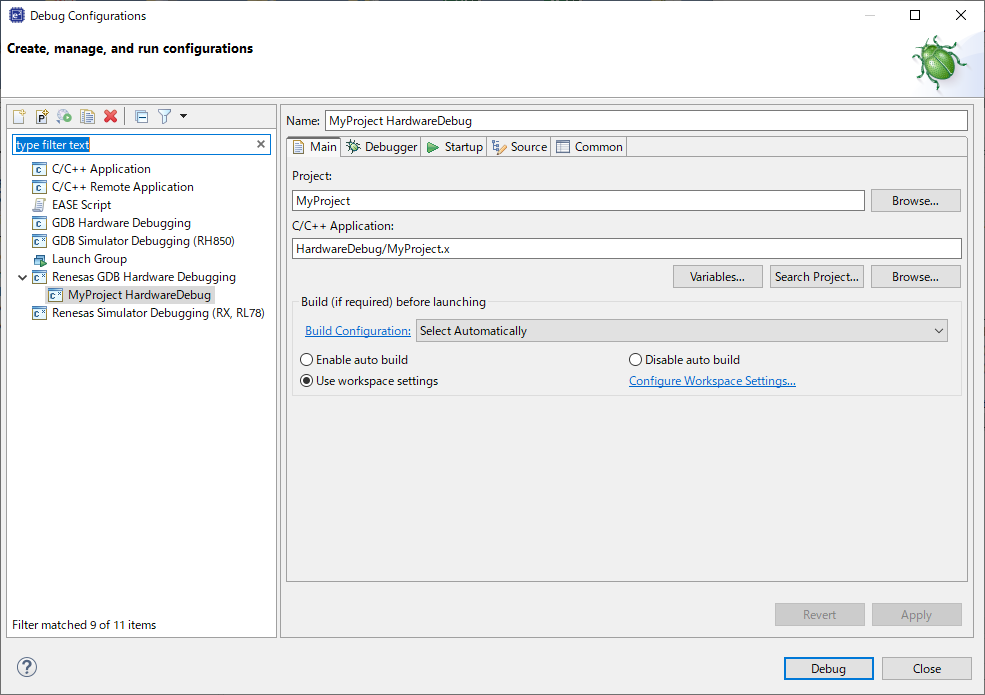Start debugging with the Debug button
This screenshot has width=985, height=695.
pyautogui.click(x=829, y=669)
